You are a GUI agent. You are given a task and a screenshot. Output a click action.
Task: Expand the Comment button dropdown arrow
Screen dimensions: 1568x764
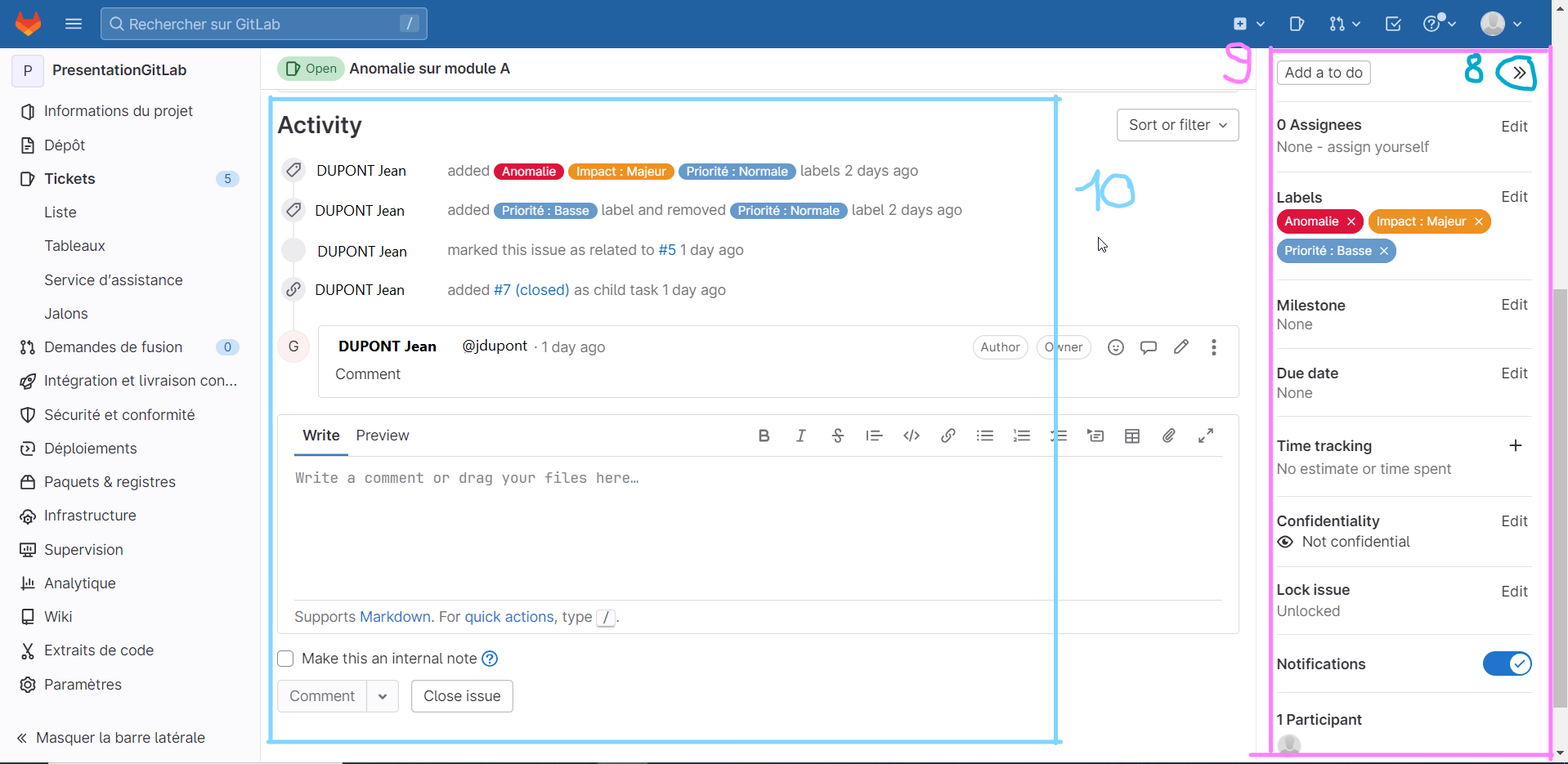coord(382,696)
